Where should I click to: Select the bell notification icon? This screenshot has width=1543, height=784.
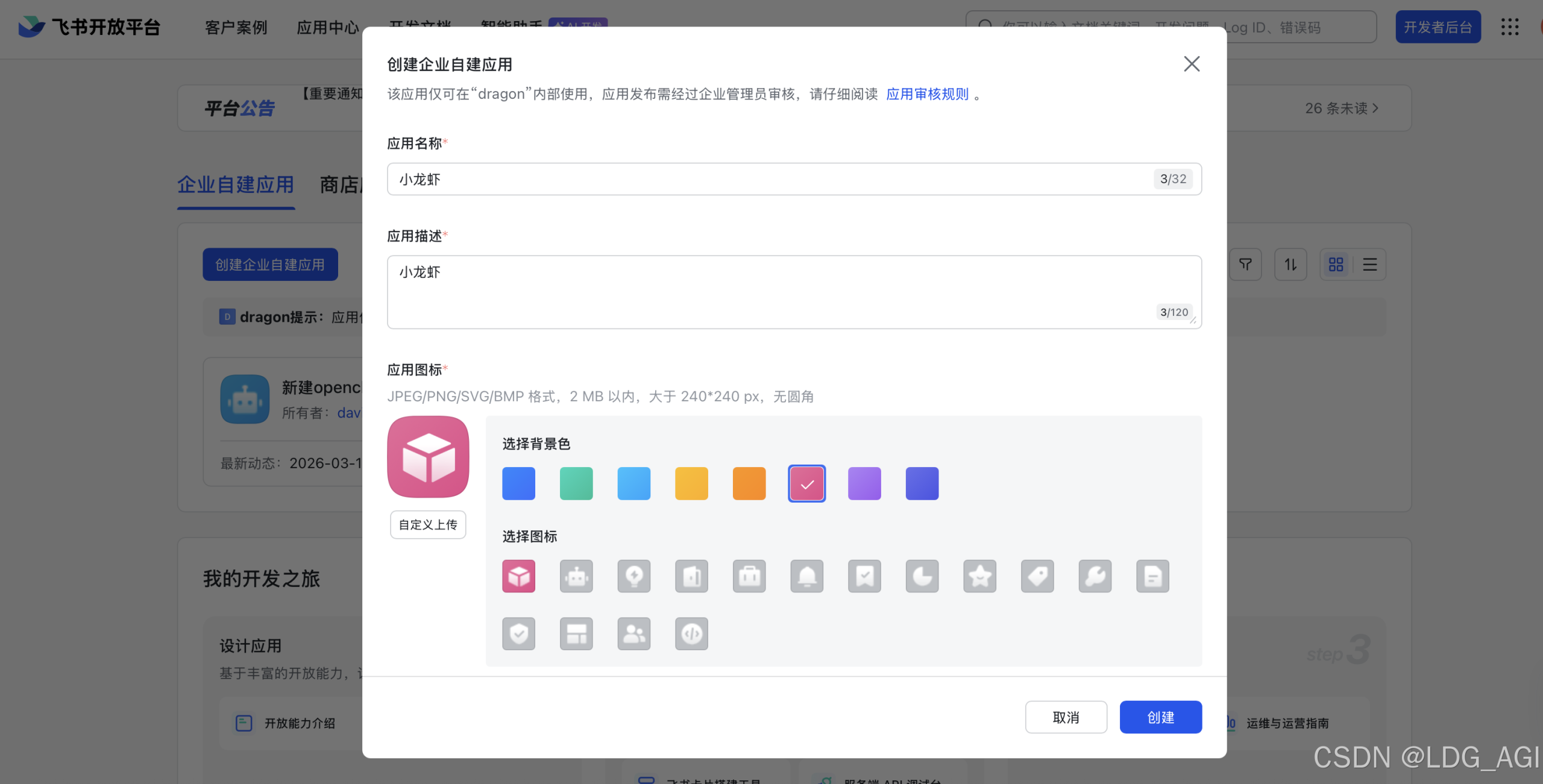[806, 576]
